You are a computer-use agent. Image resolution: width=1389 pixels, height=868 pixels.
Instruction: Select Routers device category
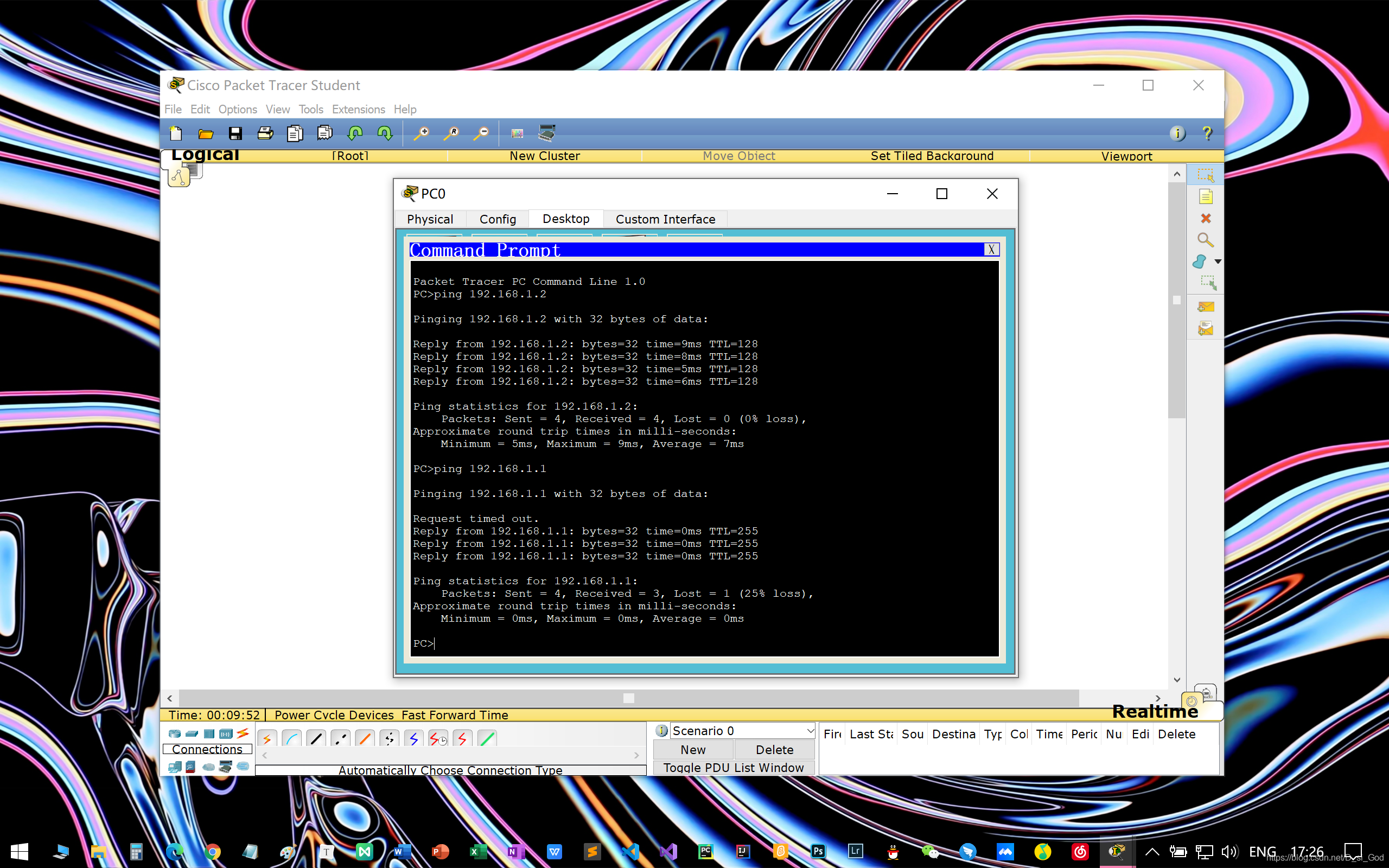point(175,733)
